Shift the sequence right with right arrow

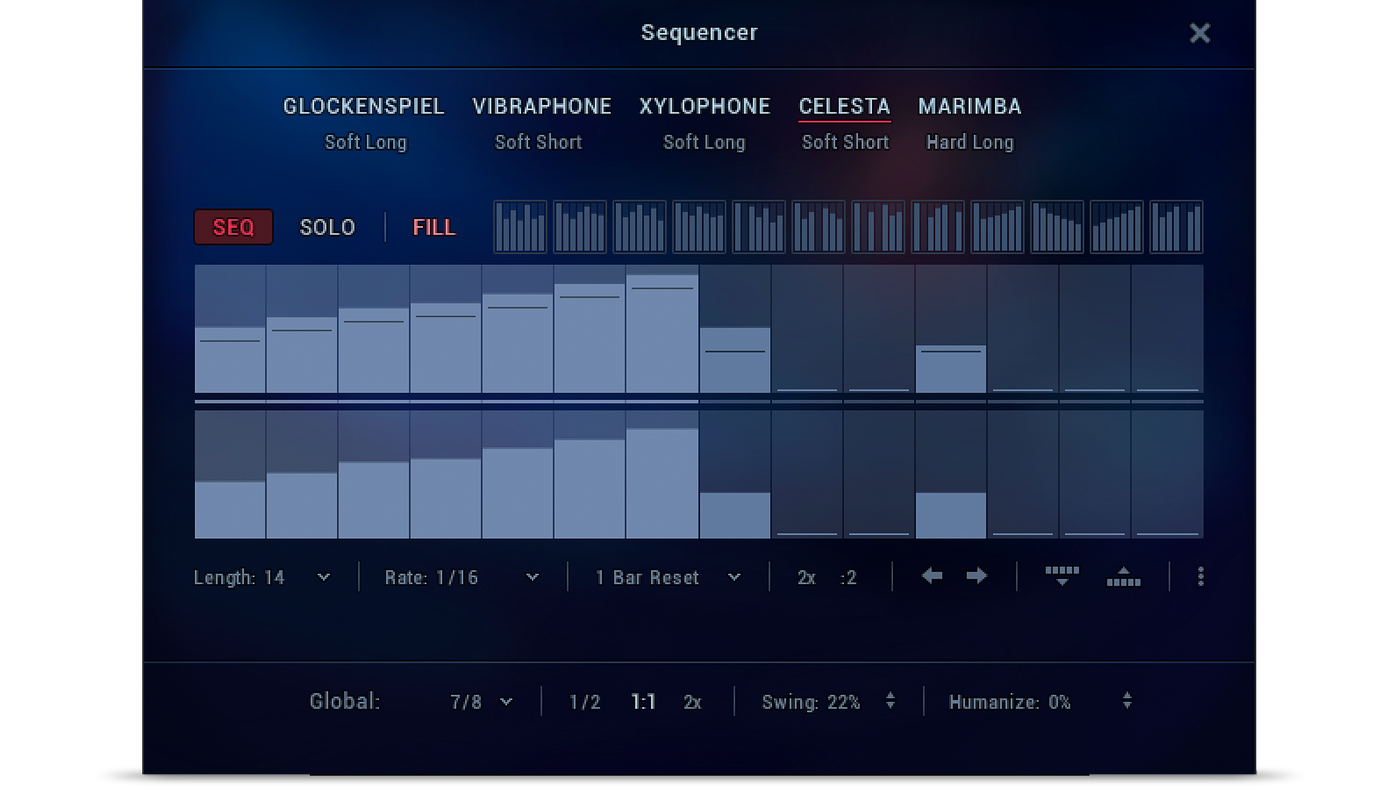(977, 576)
